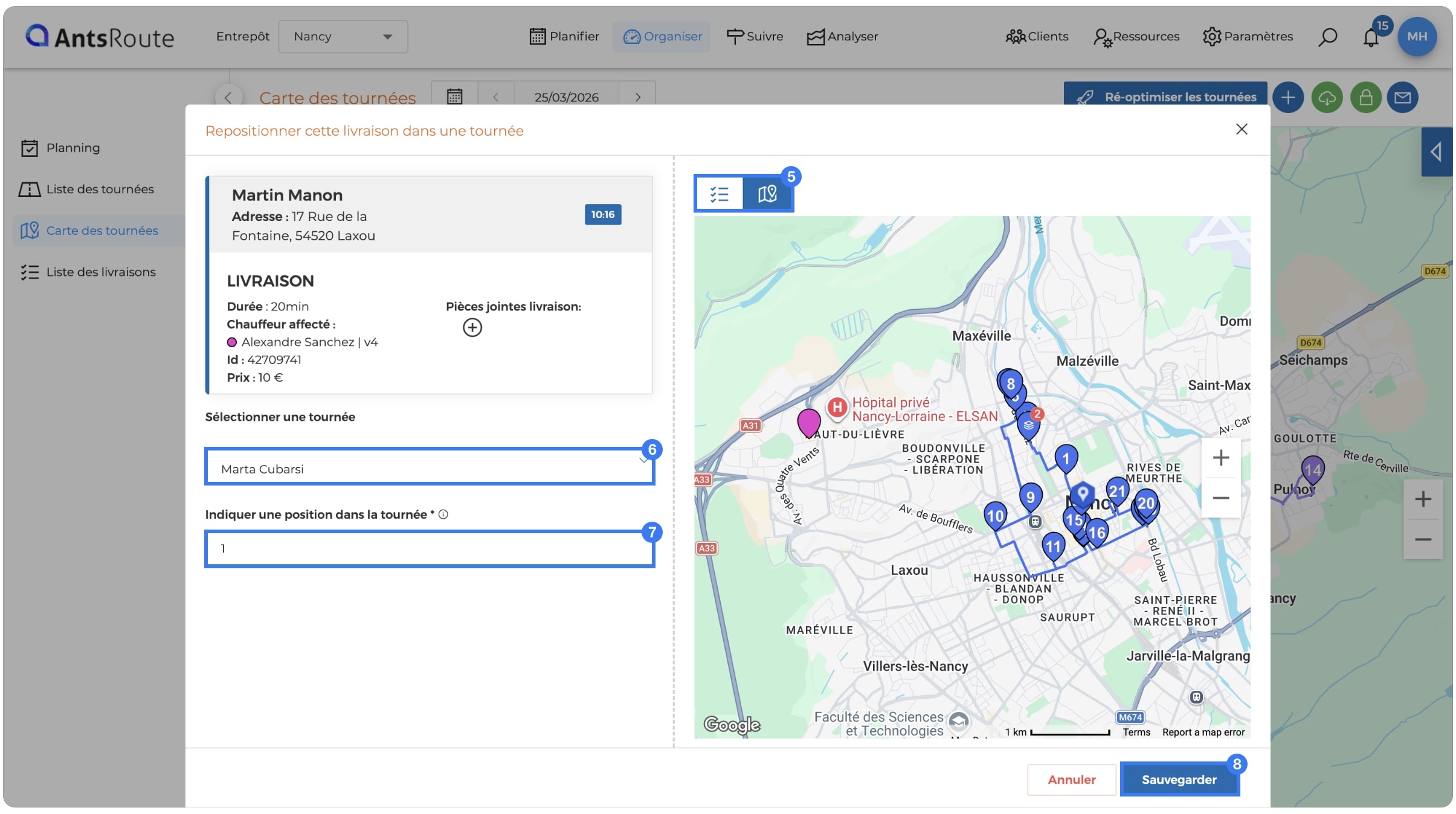Click the Annuler button

(1071, 780)
